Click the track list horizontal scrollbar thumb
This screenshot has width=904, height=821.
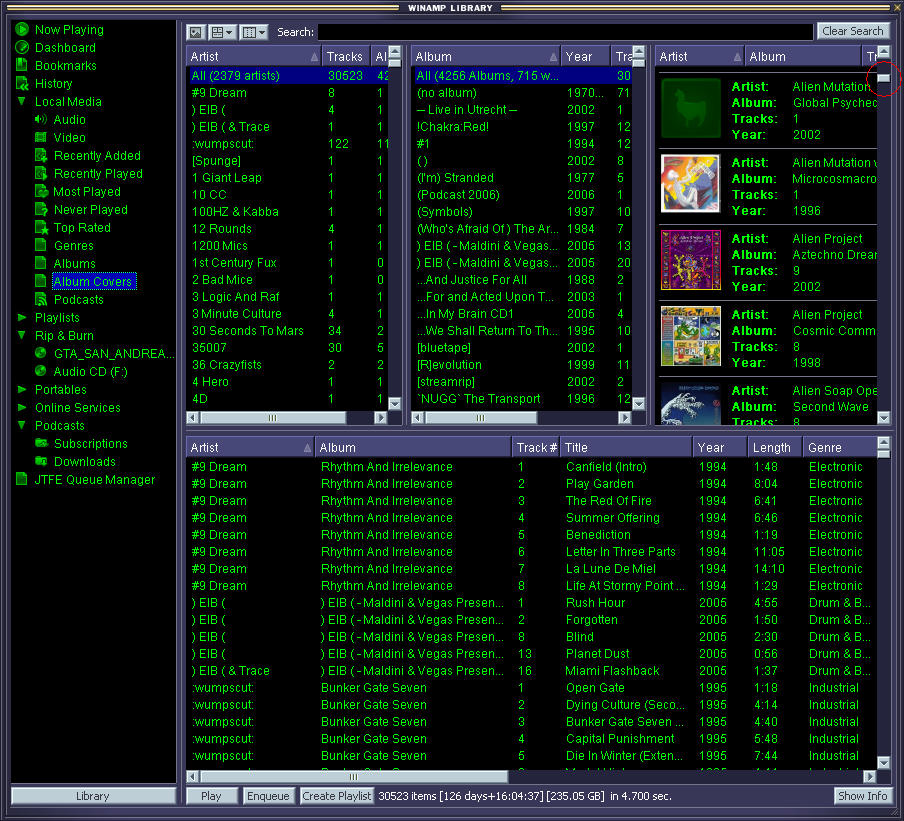tap(353, 777)
